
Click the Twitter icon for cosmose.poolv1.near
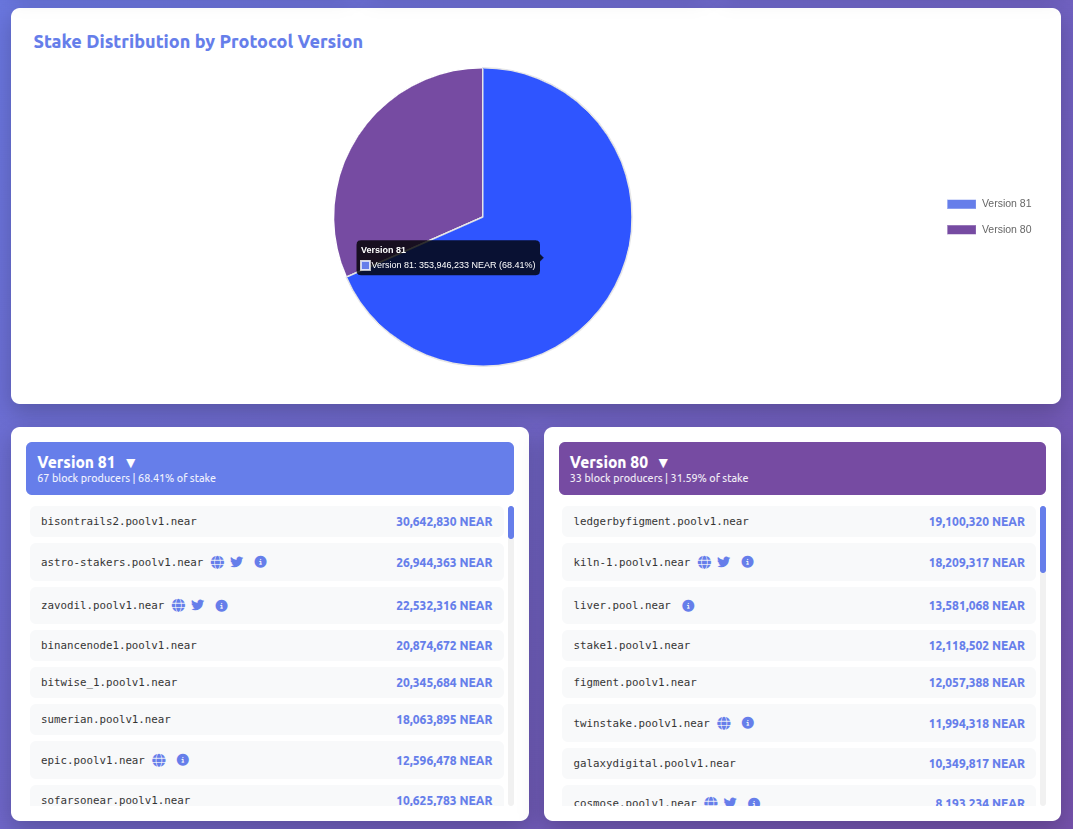(731, 803)
